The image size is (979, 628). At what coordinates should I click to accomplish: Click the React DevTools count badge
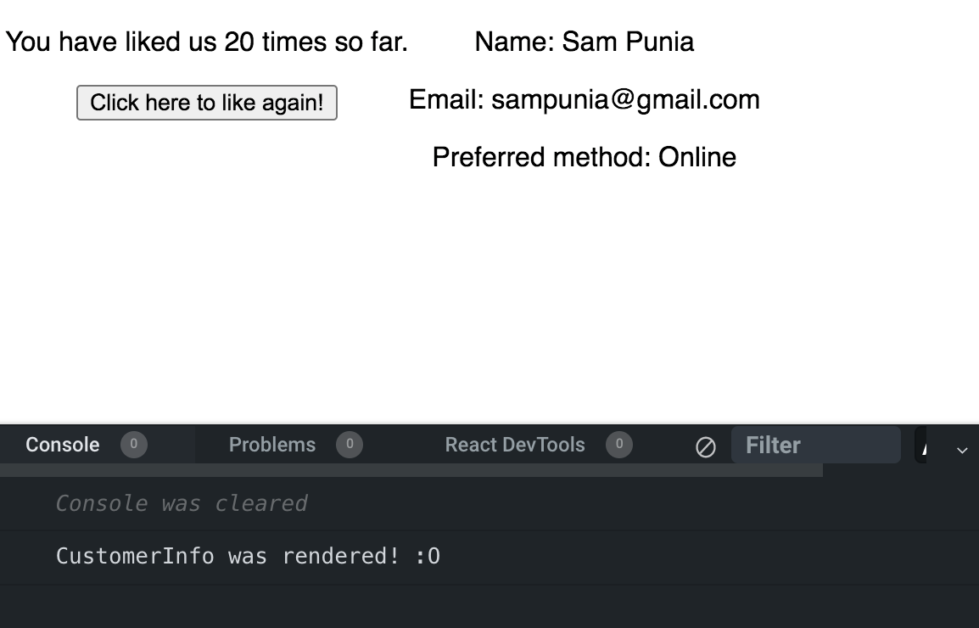[618, 445]
